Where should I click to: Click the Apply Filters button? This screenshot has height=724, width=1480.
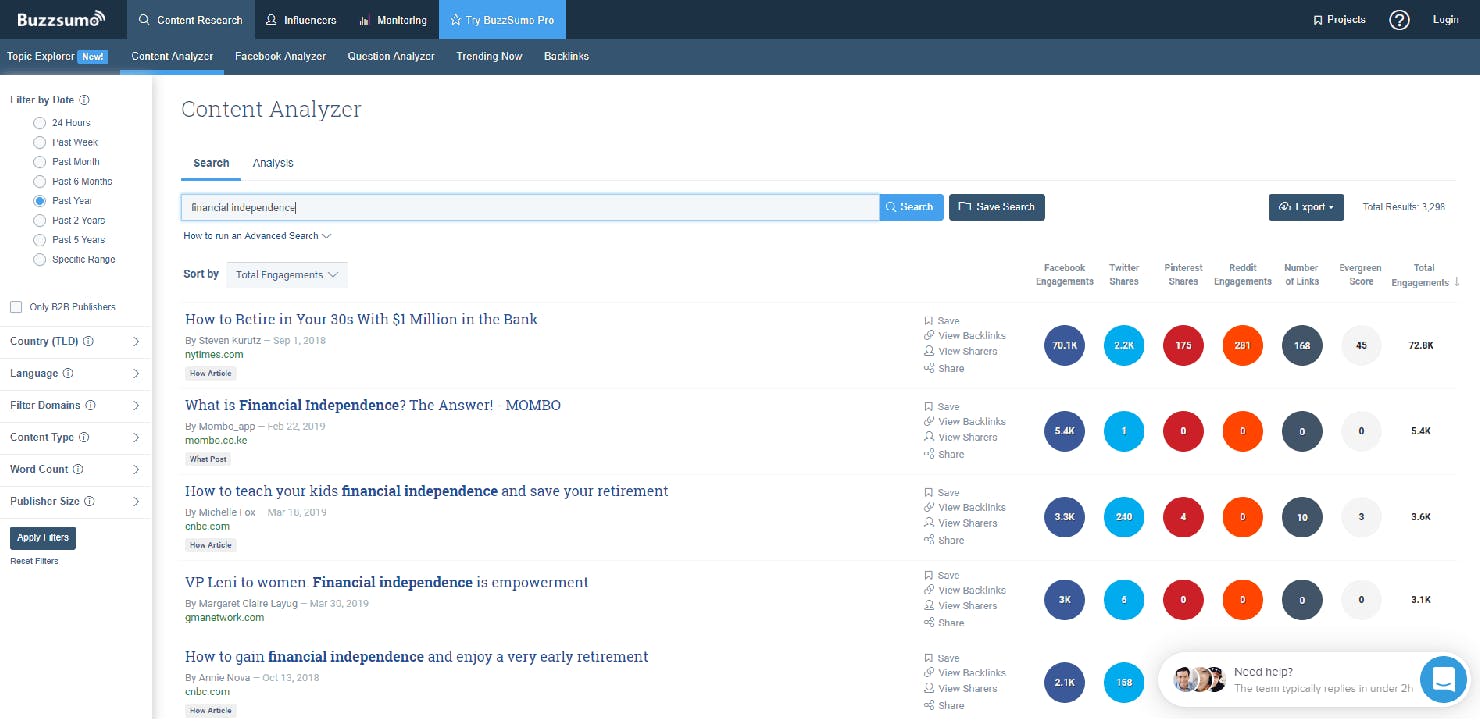pos(43,538)
